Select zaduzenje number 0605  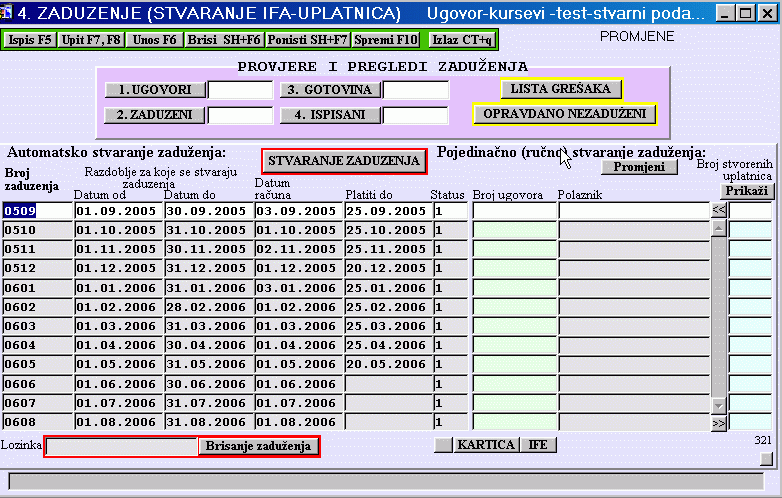pos(37,364)
